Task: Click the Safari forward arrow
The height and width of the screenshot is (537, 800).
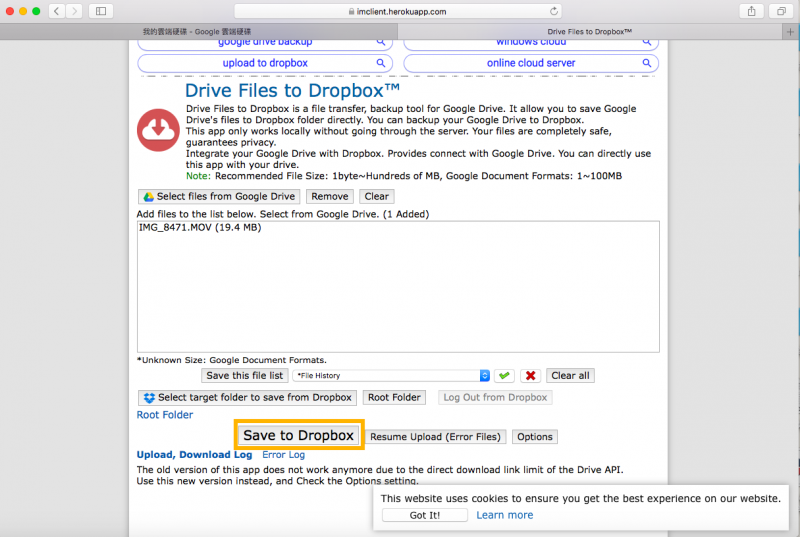Action: pyautogui.click(x=74, y=11)
